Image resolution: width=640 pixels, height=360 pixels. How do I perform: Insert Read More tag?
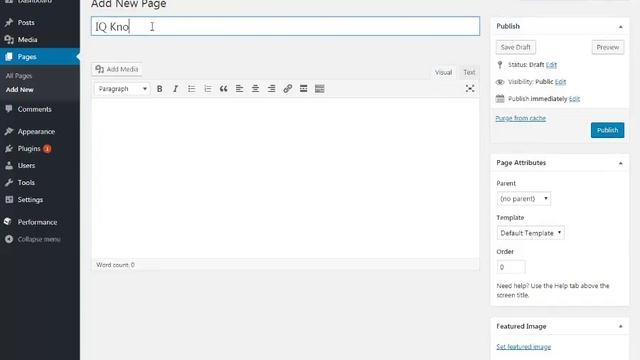point(303,89)
